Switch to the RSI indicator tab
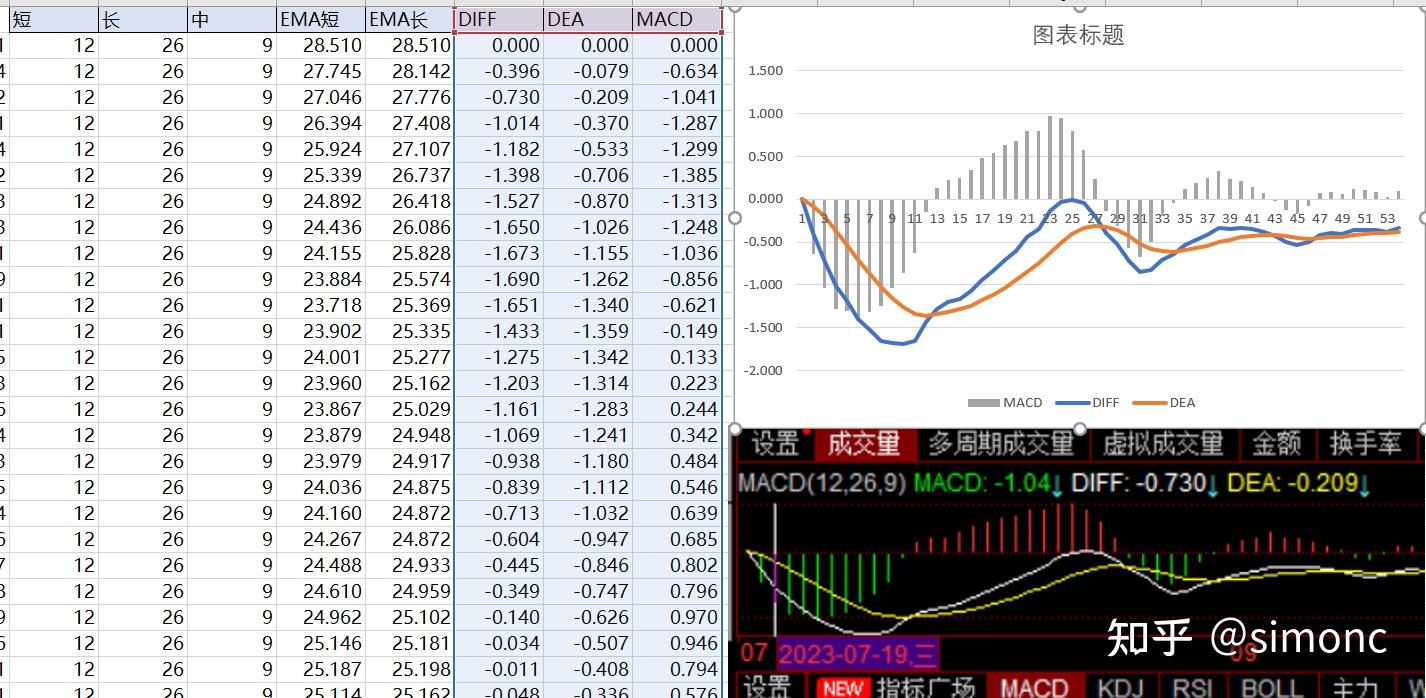Screen dimensions: 1426x698 pos(1193,688)
